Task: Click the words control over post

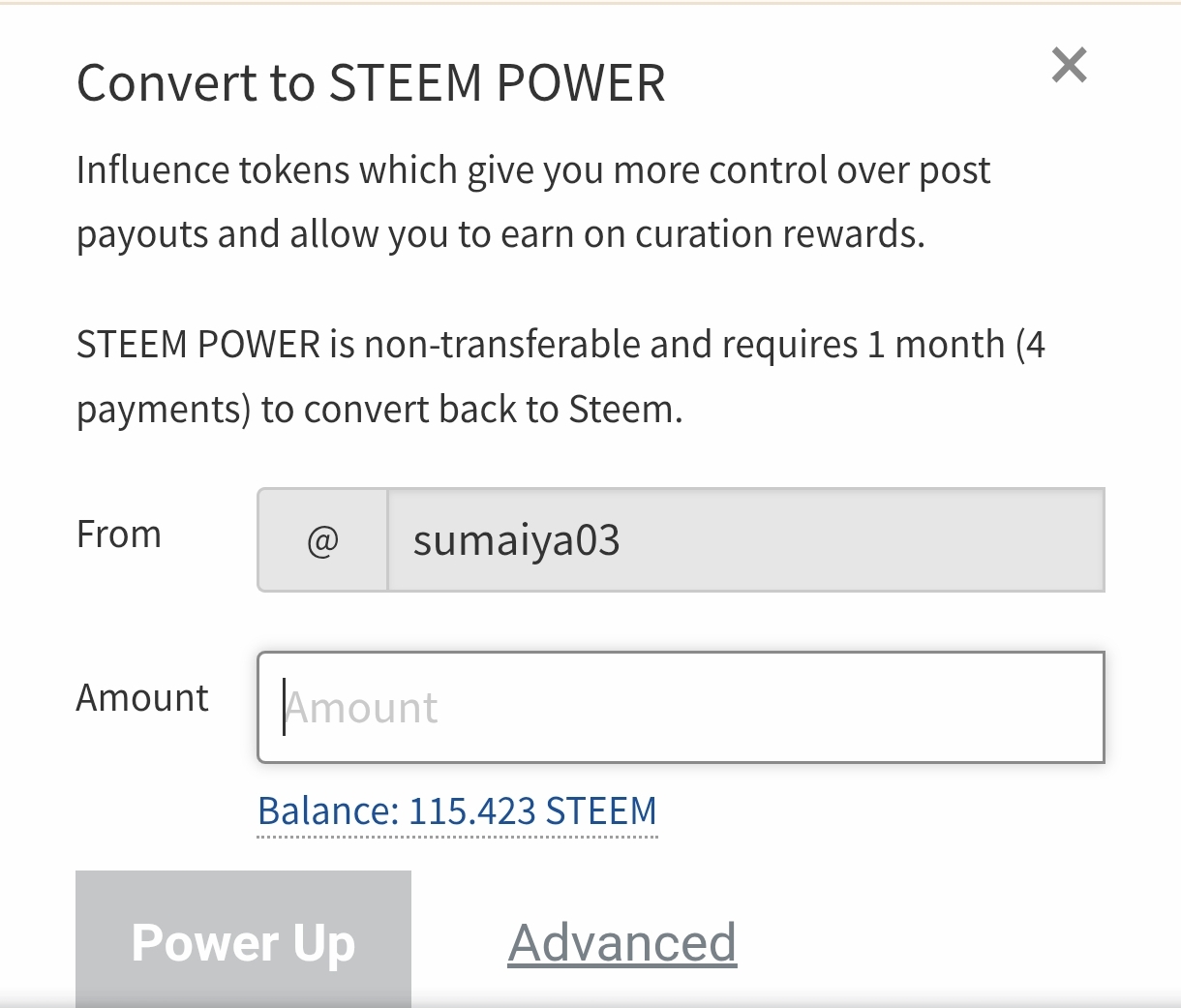Action: [849, 170]
